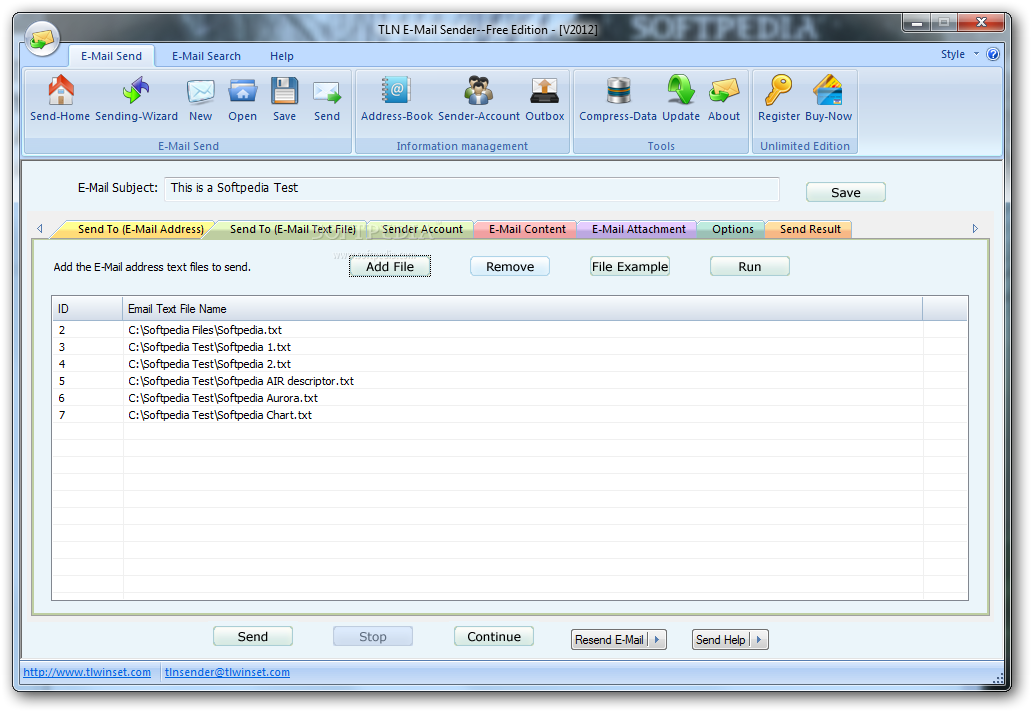Select the Send To (E-Mail Text File) tab
This screenshot has height=712, width=1032.
click(292, 229)
